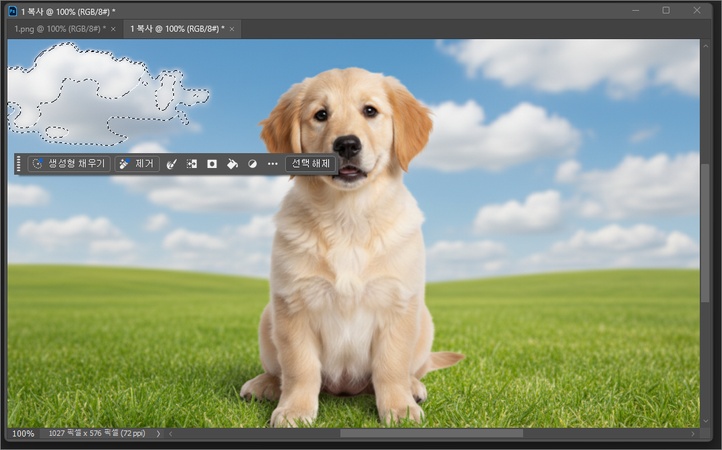Open the modify selection brush icon
The image size is (722, 450).
[171, 163]
